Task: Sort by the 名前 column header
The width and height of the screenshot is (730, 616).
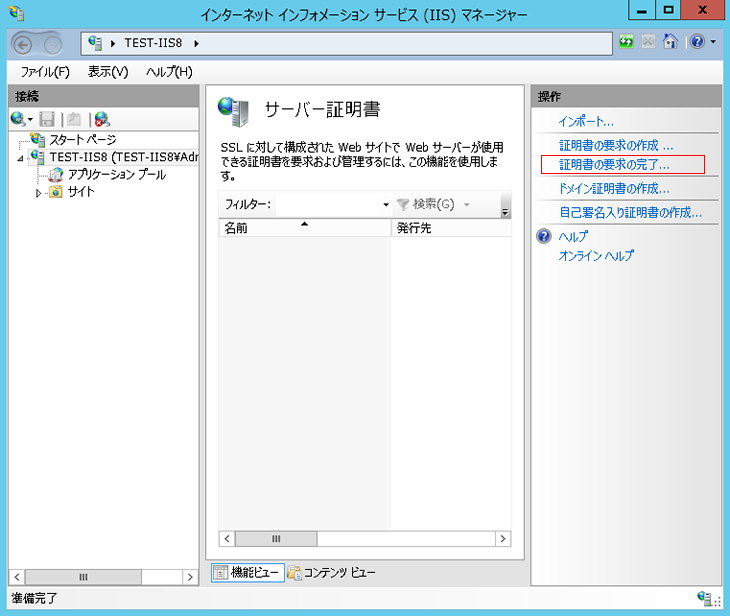Action: click(x=304, y=228)
